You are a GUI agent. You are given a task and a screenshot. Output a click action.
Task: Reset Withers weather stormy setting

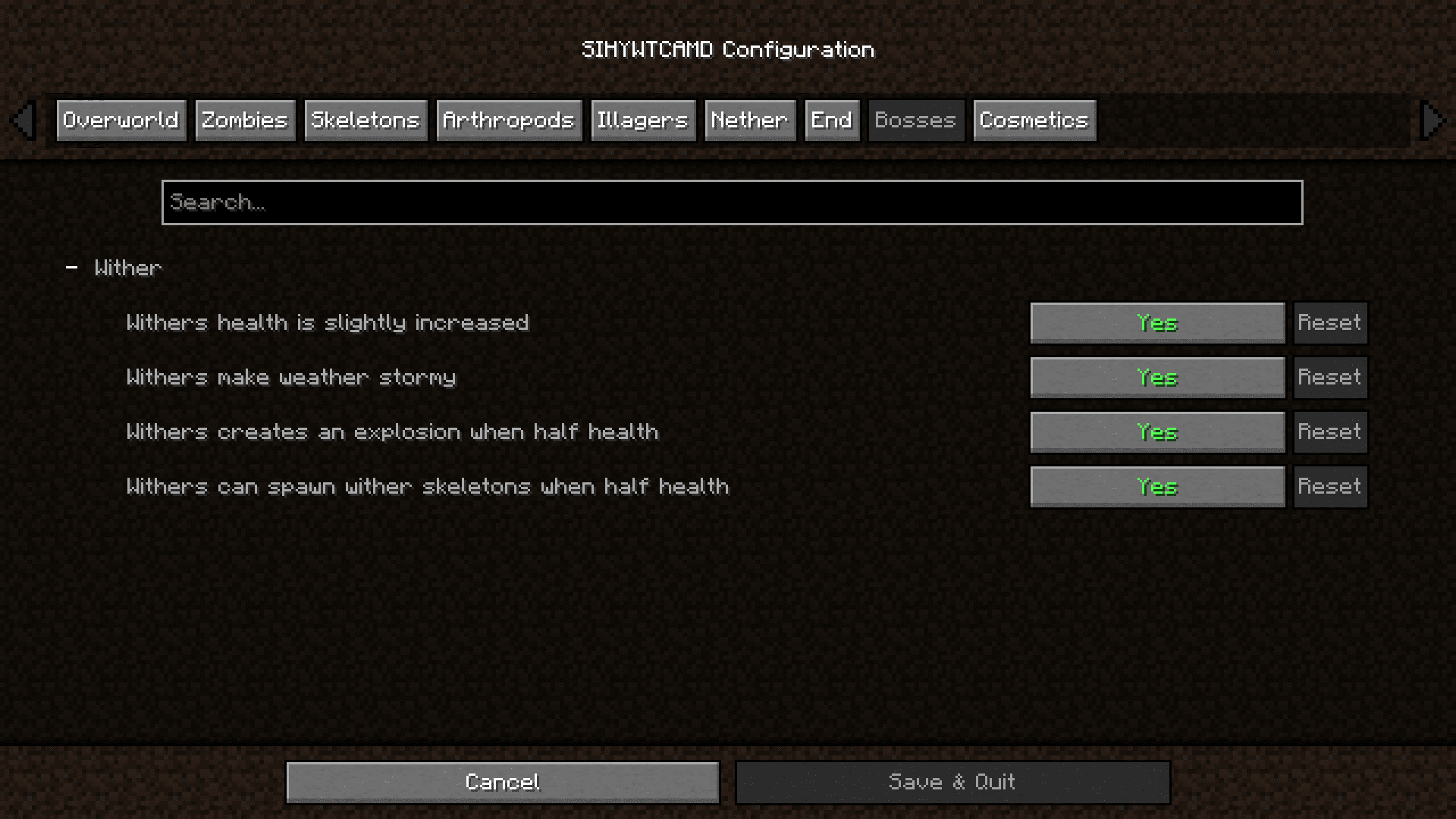click(x=1330, y=377)
